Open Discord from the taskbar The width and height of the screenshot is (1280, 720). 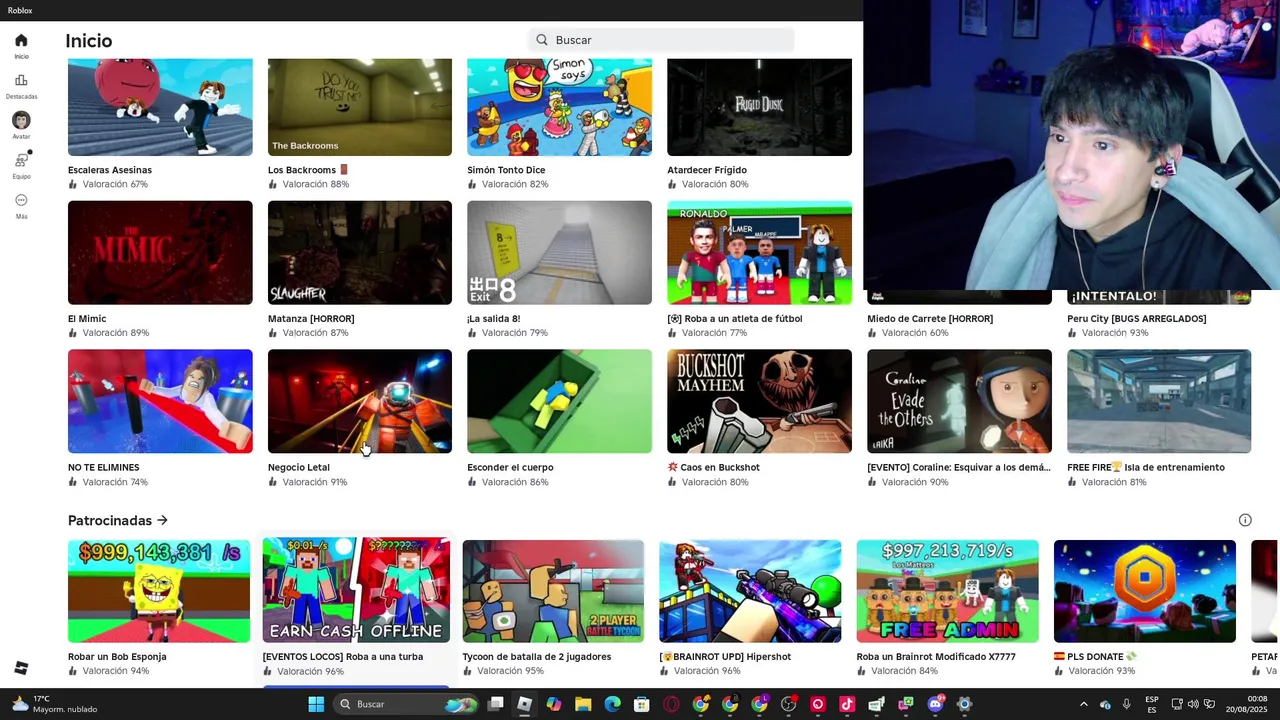coord(935,704)
